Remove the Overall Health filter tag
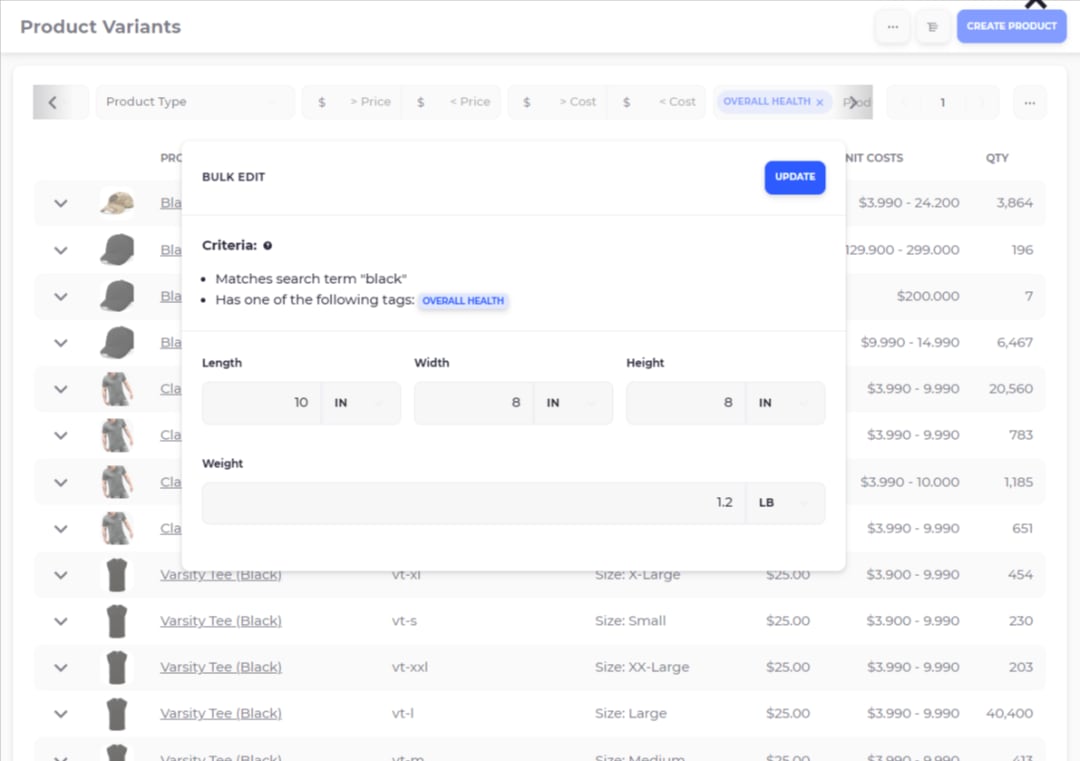 (x=820, y=102)
